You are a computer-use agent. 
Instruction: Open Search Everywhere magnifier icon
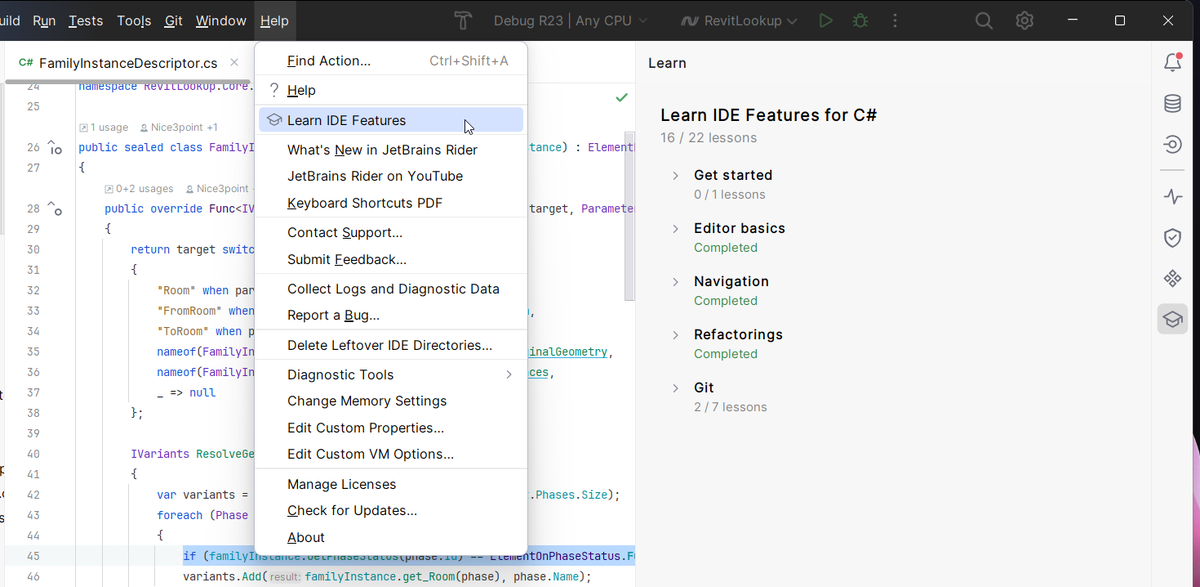(x=984, y=21)
